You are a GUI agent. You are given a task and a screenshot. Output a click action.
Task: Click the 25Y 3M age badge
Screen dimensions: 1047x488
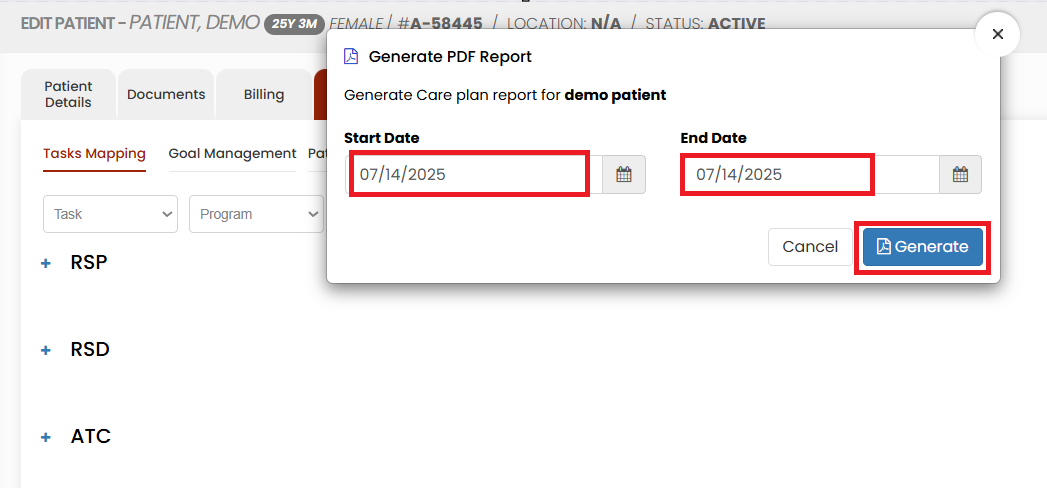point(294,25)
